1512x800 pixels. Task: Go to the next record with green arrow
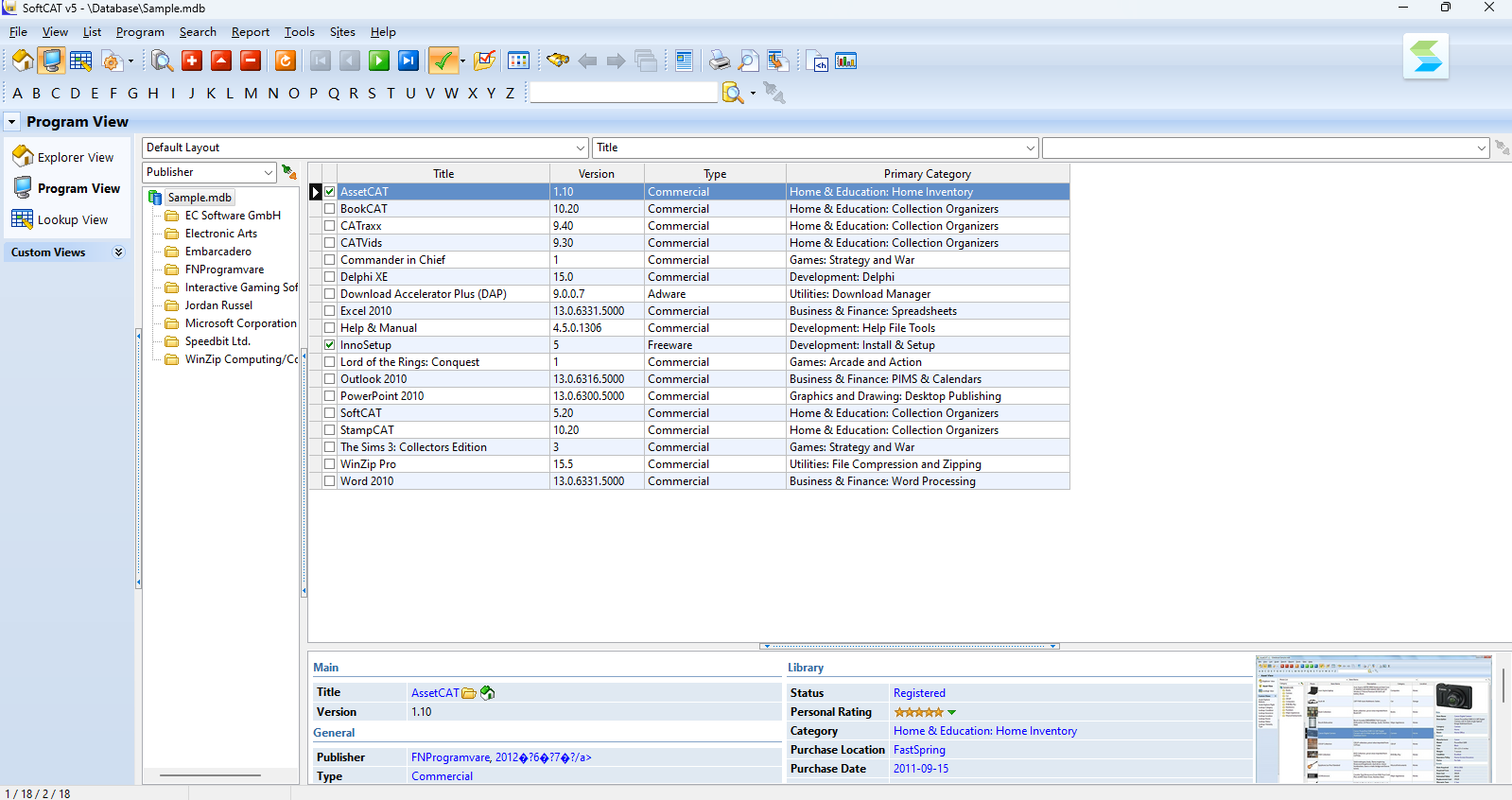(x=379, y=61)
